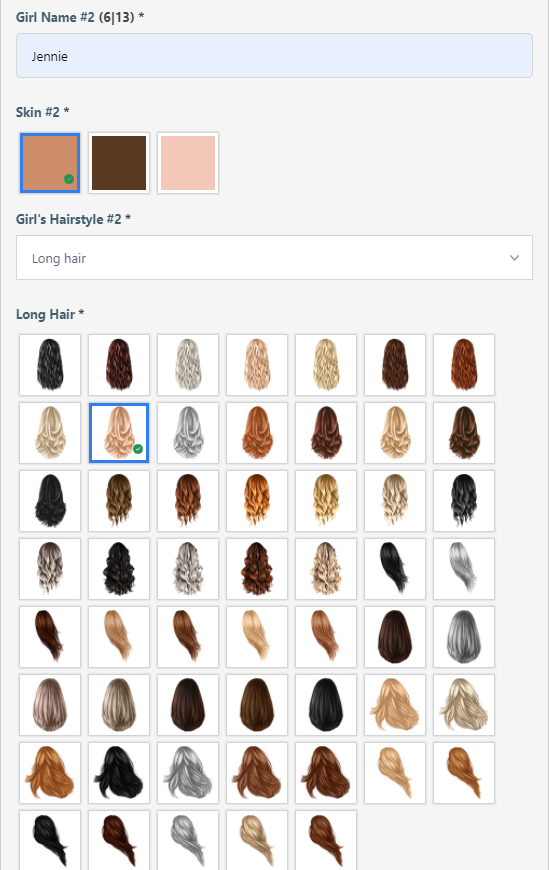This screenshot has height=870, width=549.
Task: Select the gray layered hair beside selected style
Action: tap(188, 433)
